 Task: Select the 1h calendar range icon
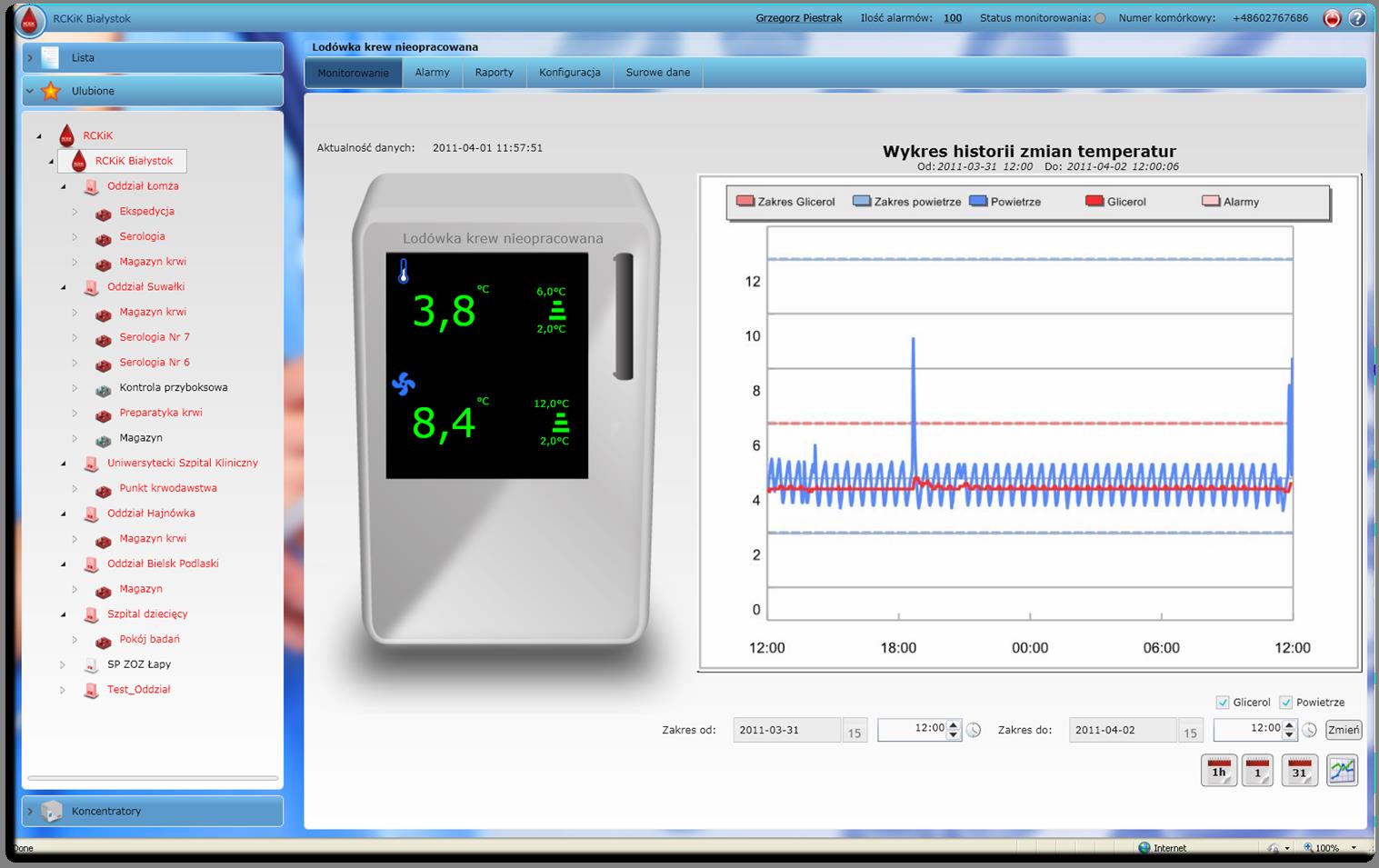(1218, 770)
